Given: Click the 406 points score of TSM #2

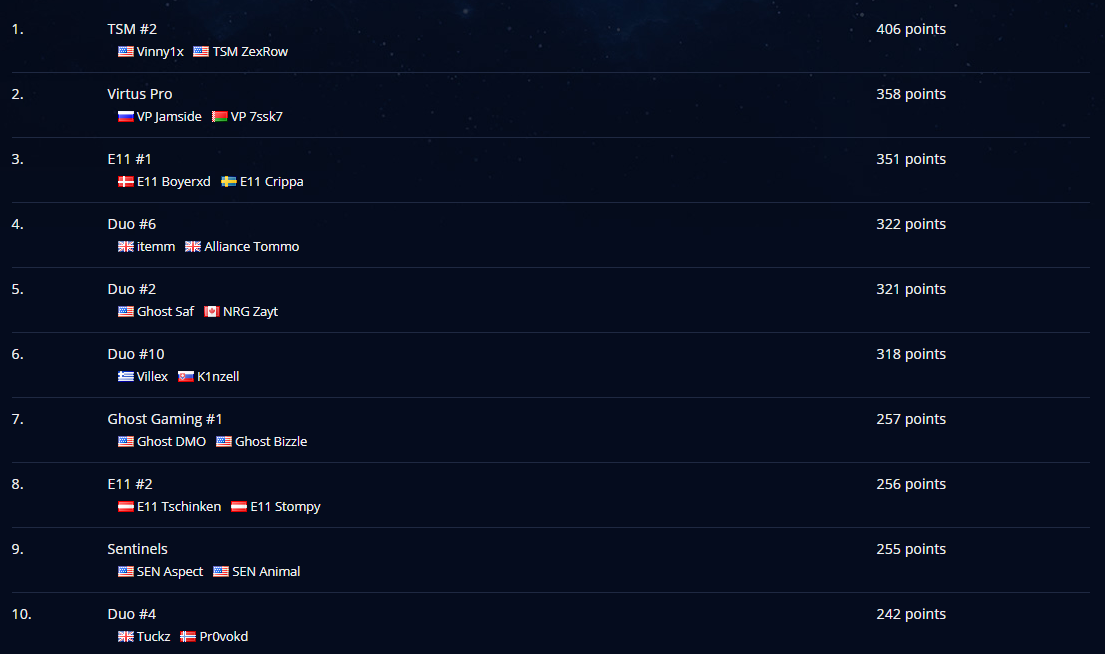Looking at the screenshot, I should 910,29.
